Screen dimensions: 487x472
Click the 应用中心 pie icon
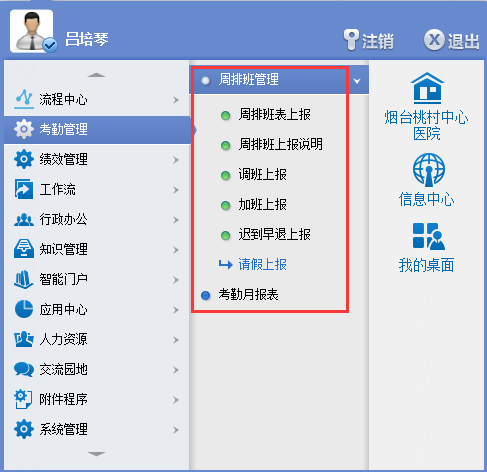(x=24, y=309)
